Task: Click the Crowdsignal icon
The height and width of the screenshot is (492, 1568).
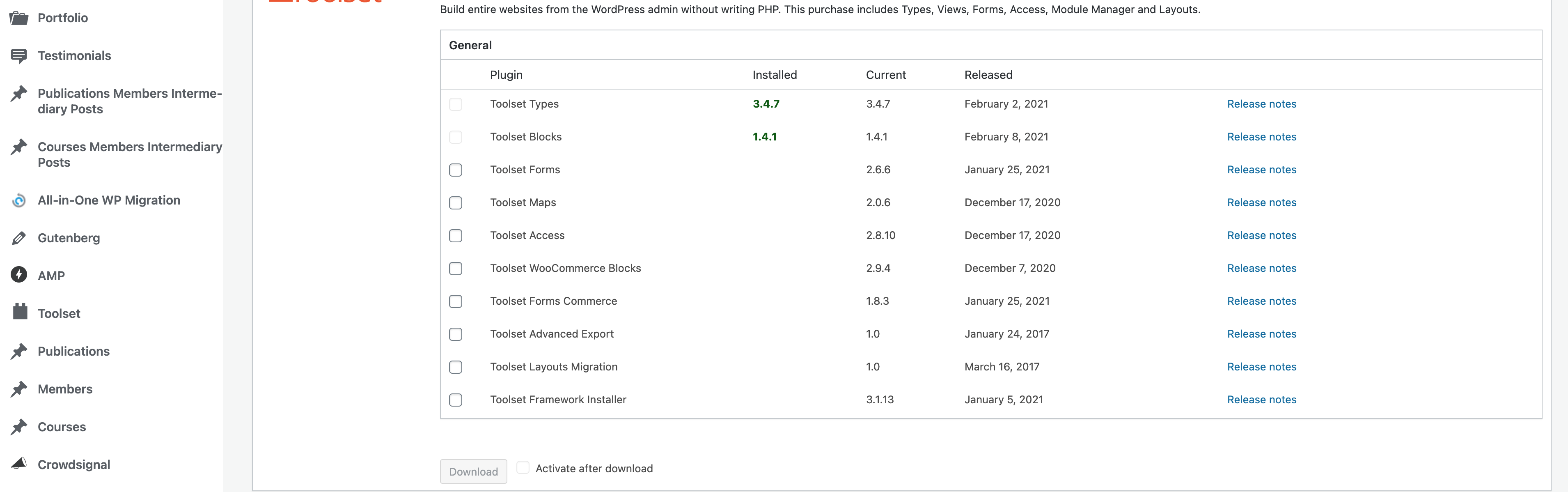Action: pyautogui.click(x=19, y=463)
